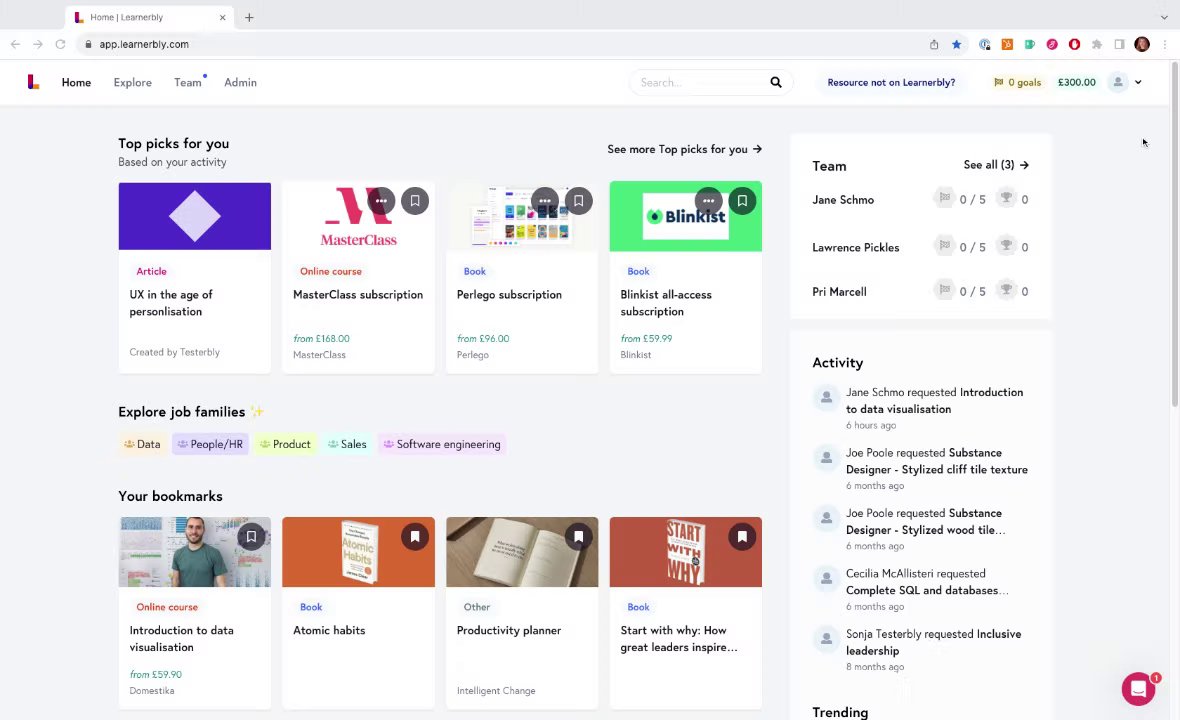Click the Chrome profile avatar
Screen dimensions: 1180x720
[1142, 44]
